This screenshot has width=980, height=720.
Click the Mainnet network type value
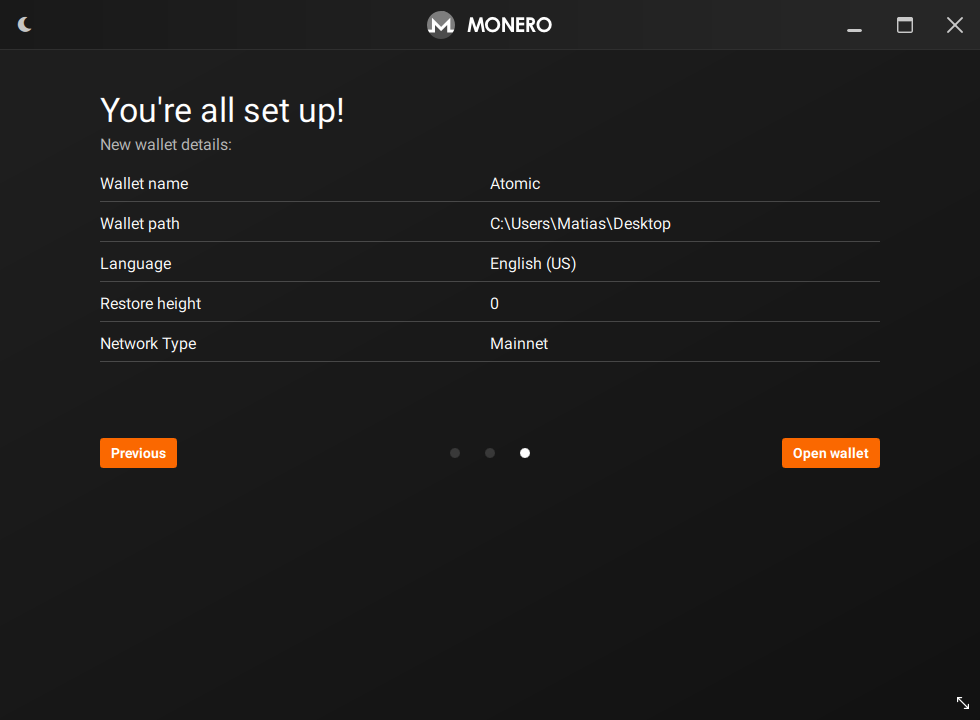pyautogui.click(x=519, y=344)
